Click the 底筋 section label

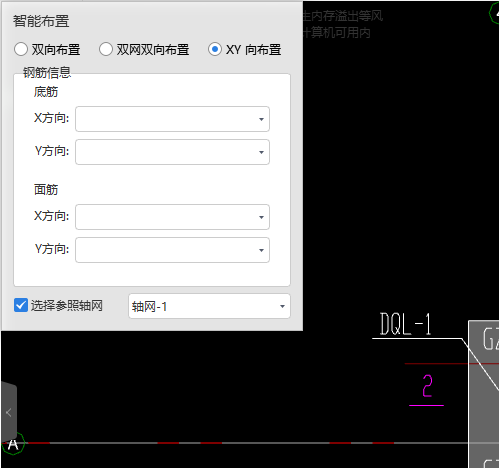[x=46, y=92]
